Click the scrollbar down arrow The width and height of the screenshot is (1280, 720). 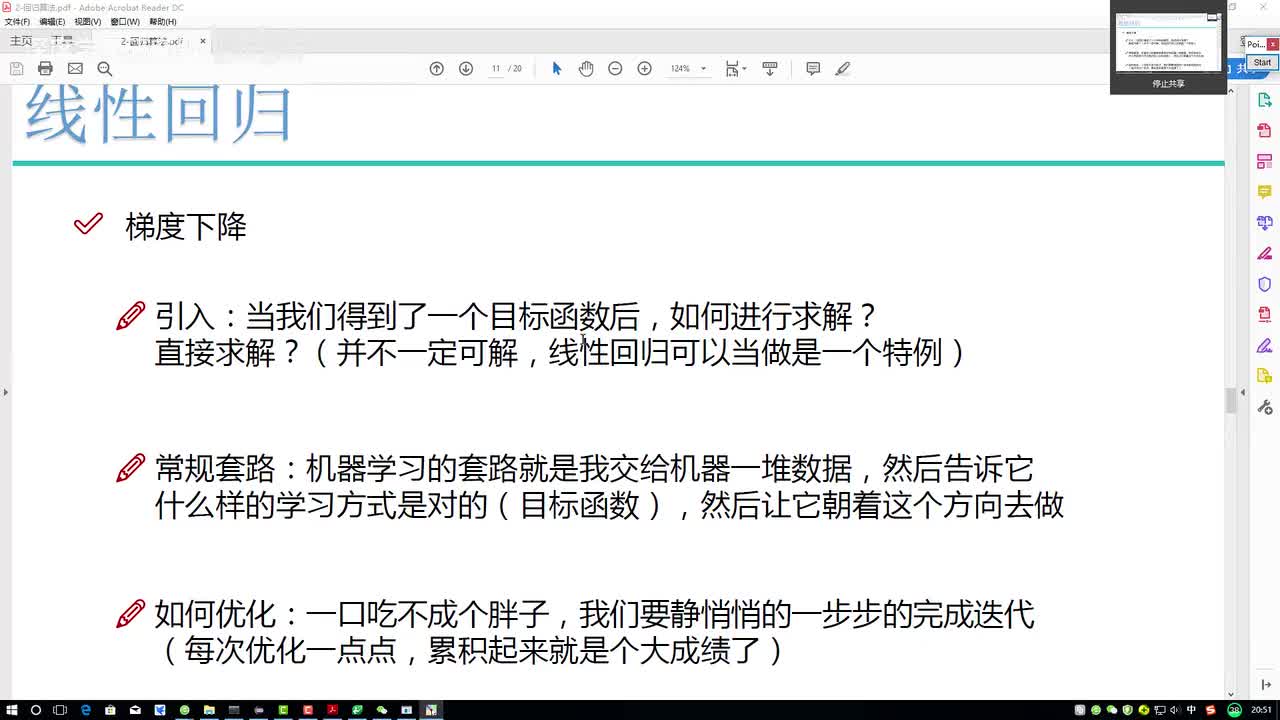(1231, 694)
